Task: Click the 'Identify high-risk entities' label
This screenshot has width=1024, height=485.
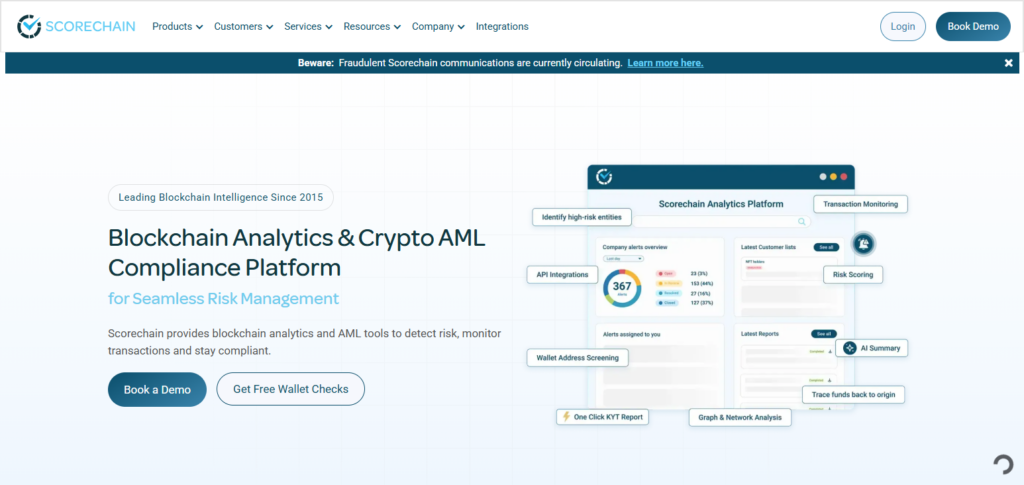Action: (582, 217)
